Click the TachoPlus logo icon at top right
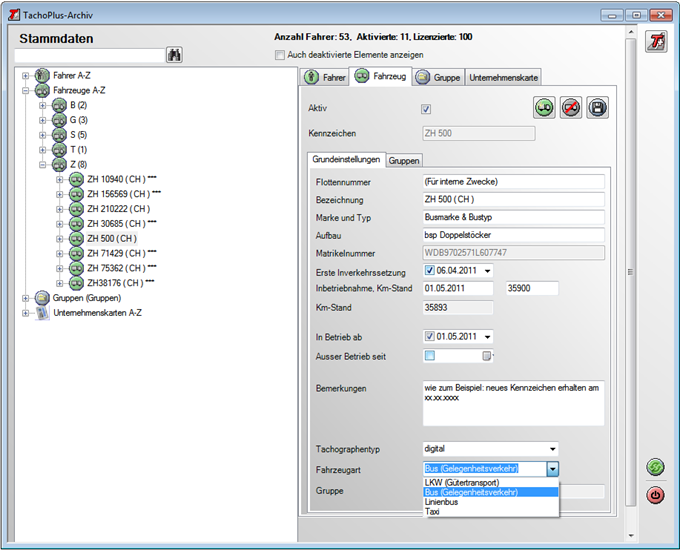 pos(655,41)
